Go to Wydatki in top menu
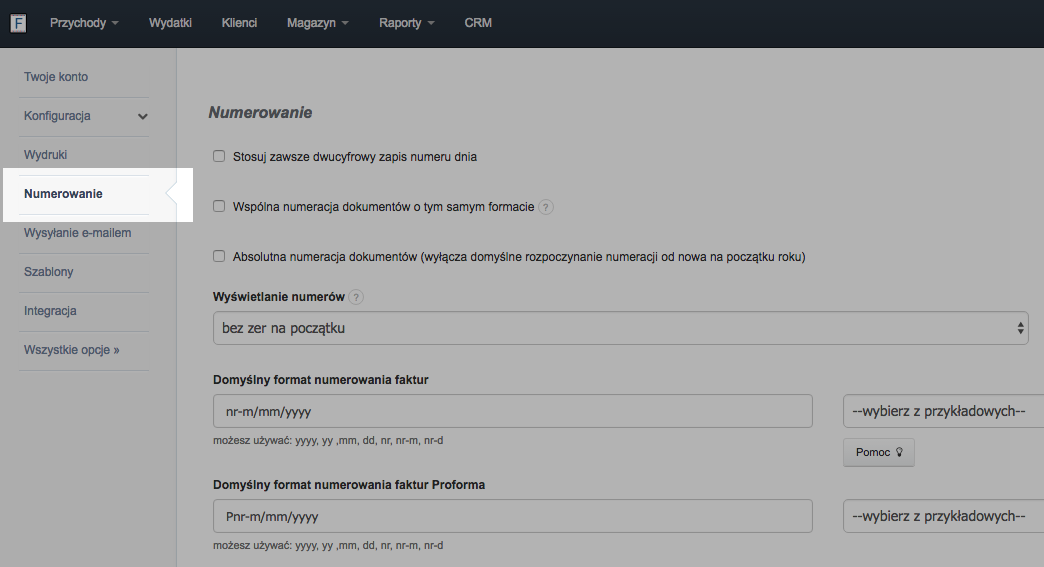The image size is (1044, 567). tap(170, 23)
